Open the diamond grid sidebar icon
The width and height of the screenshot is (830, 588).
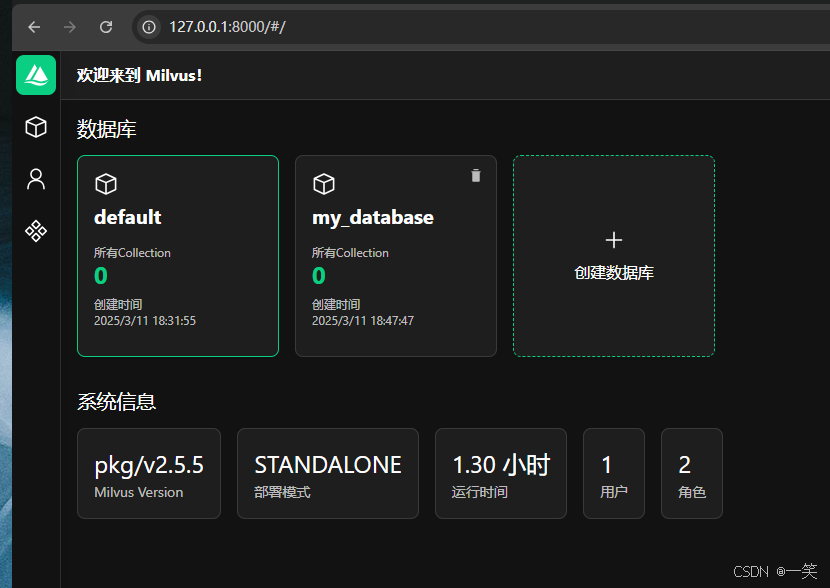tap(36, 231)
